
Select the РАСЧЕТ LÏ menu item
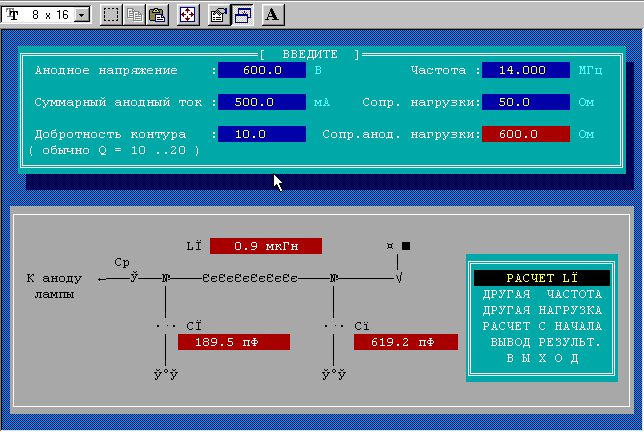click(x=541, y=278)
